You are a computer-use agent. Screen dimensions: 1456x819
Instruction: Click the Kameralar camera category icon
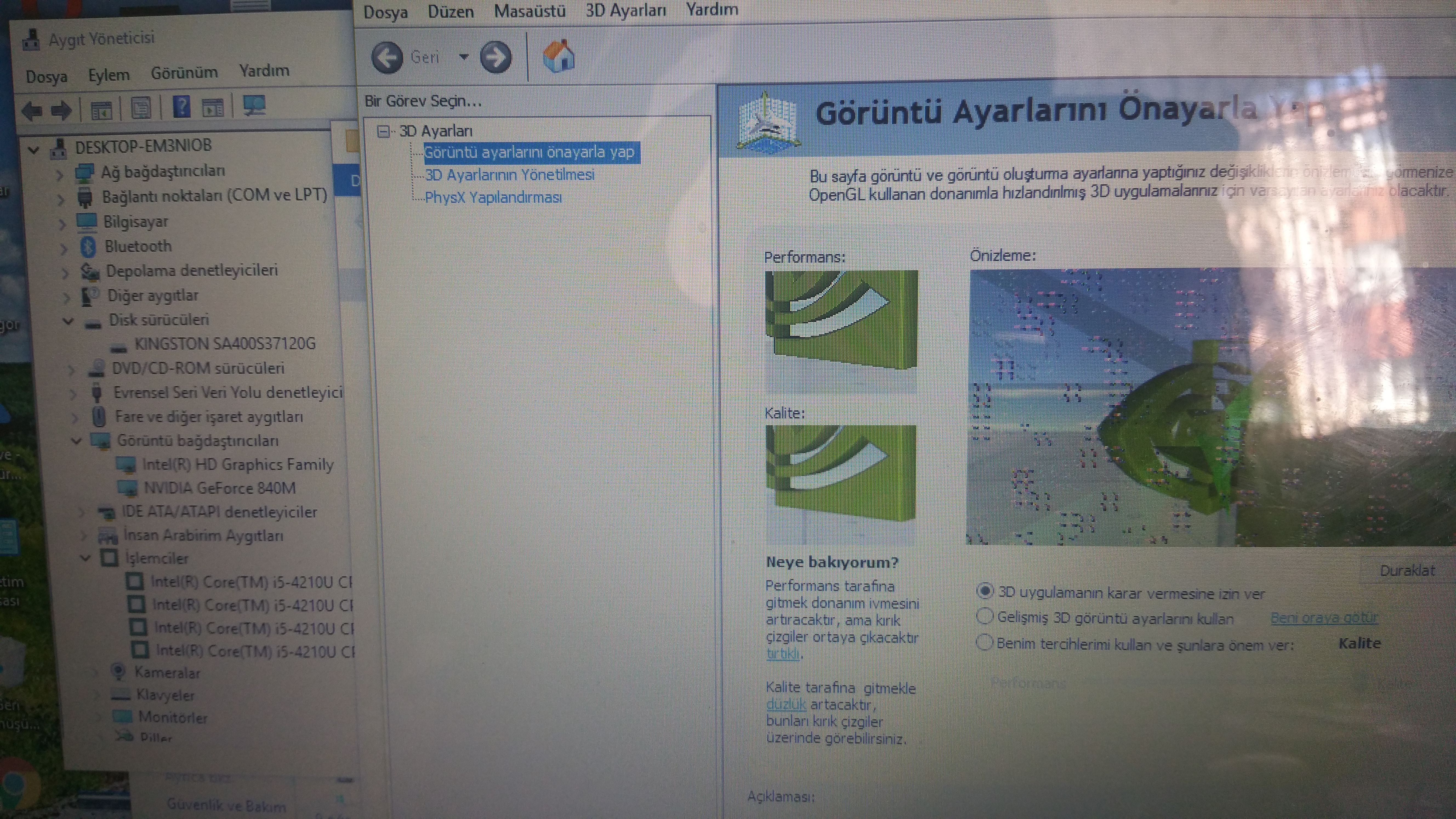click(x=118, y=672)
